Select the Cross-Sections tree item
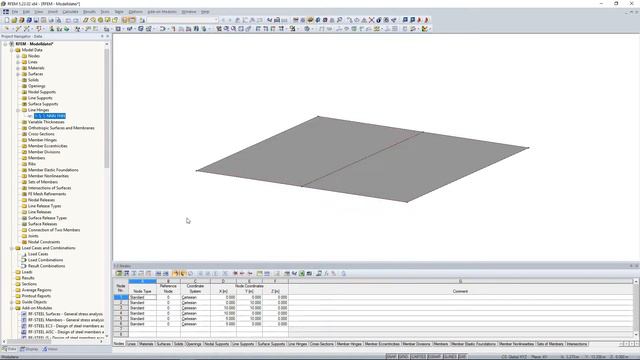 point(41,134)
